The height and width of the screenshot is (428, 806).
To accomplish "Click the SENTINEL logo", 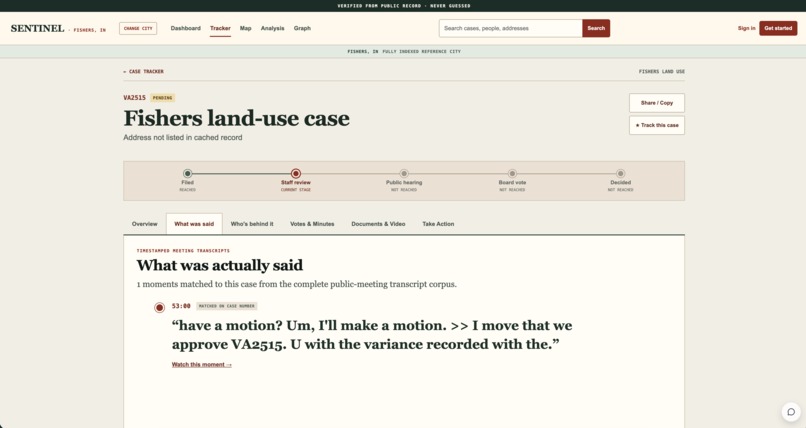I will (38, 28).
